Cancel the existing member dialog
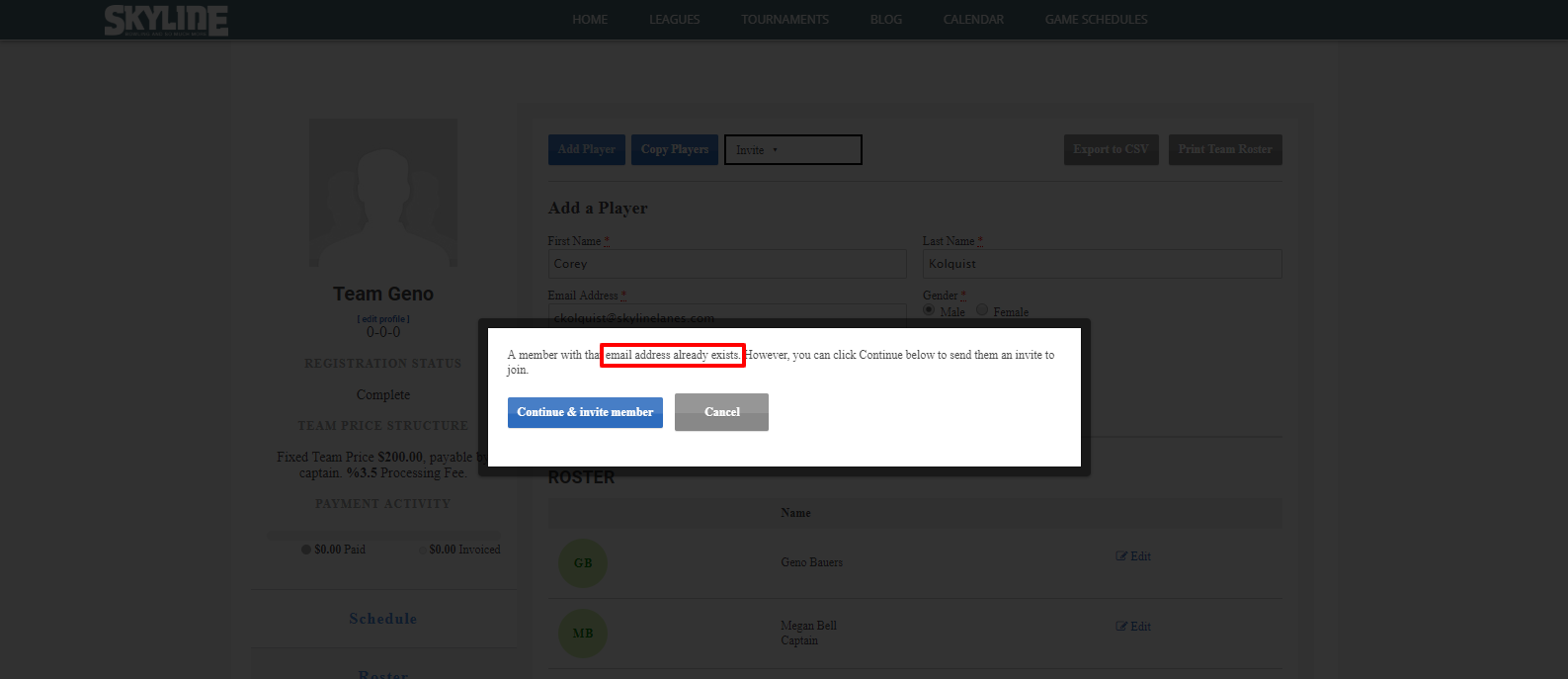 721,412
